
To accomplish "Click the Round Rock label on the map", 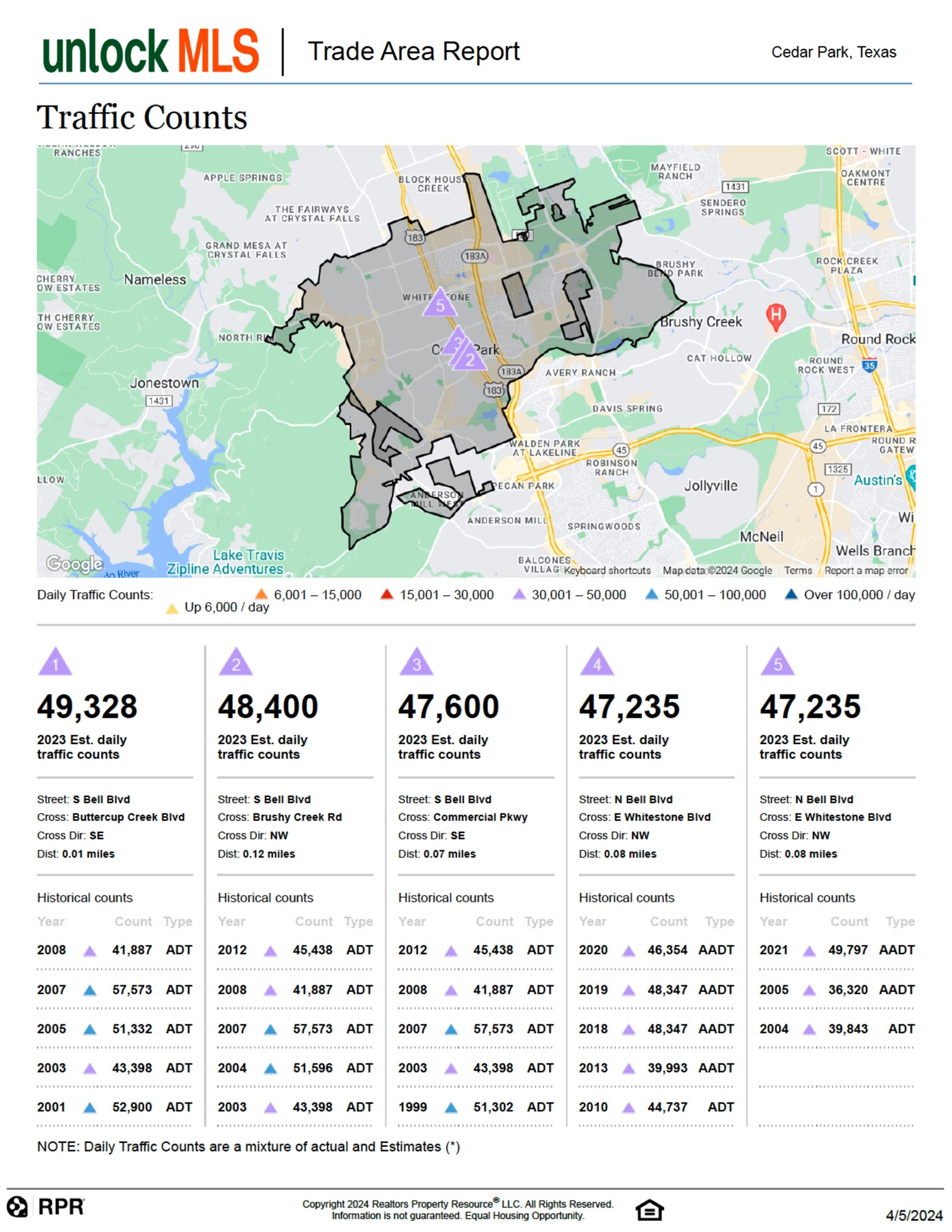I will tap(878, 339).
